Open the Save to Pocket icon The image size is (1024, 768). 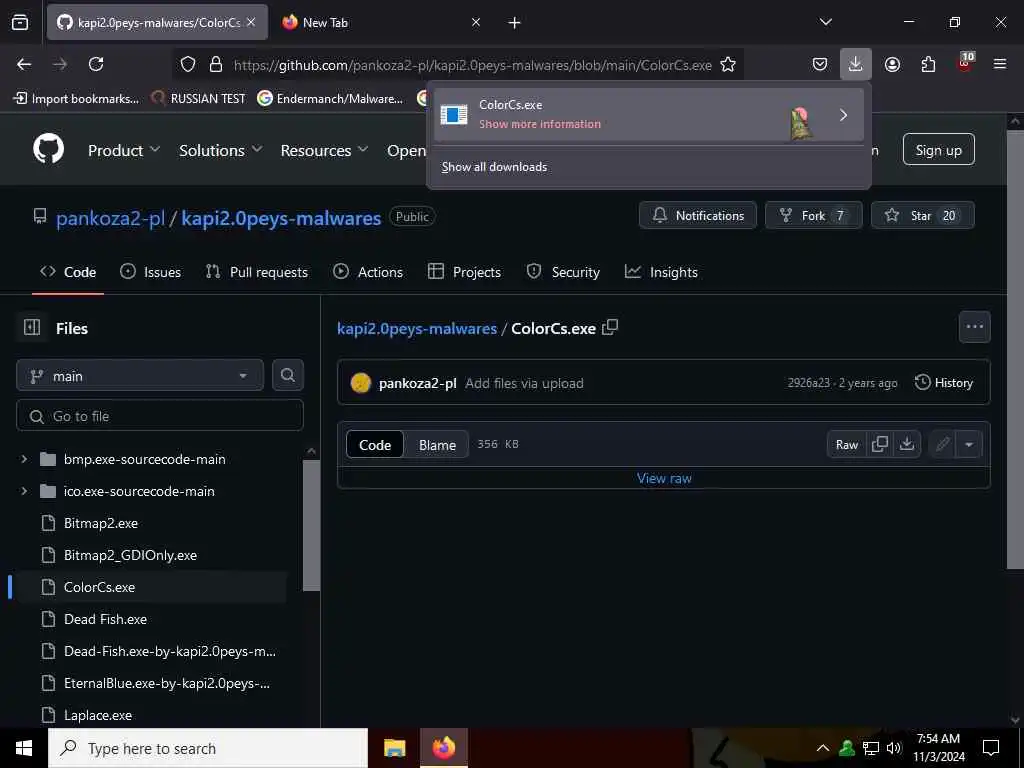coord(820,64)
